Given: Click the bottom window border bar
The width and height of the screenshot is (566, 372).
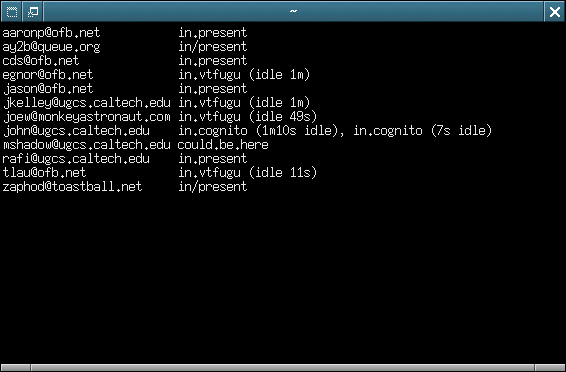Looking at the screenshot, I should [283, 368].
